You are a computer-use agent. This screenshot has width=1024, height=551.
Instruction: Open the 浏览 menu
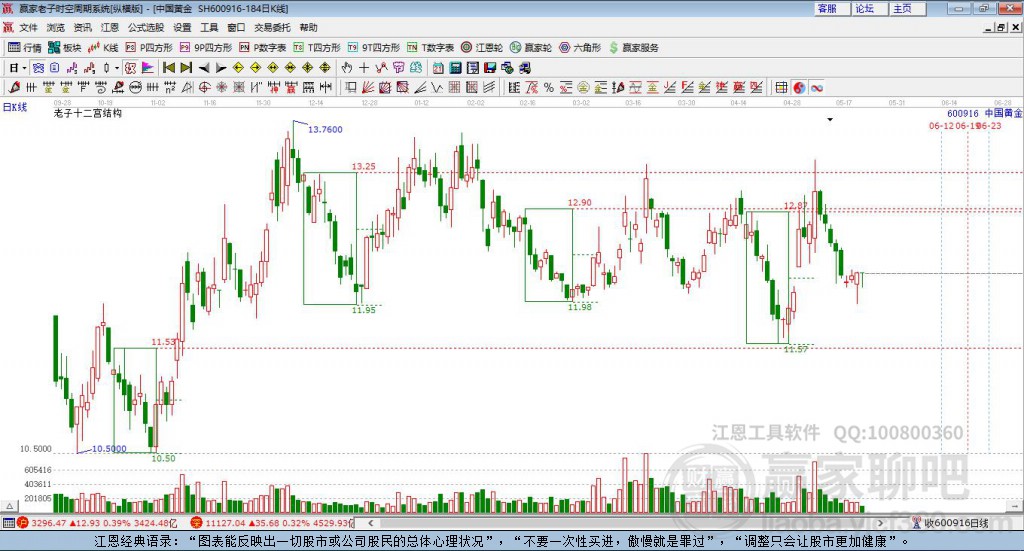(56, 27)
